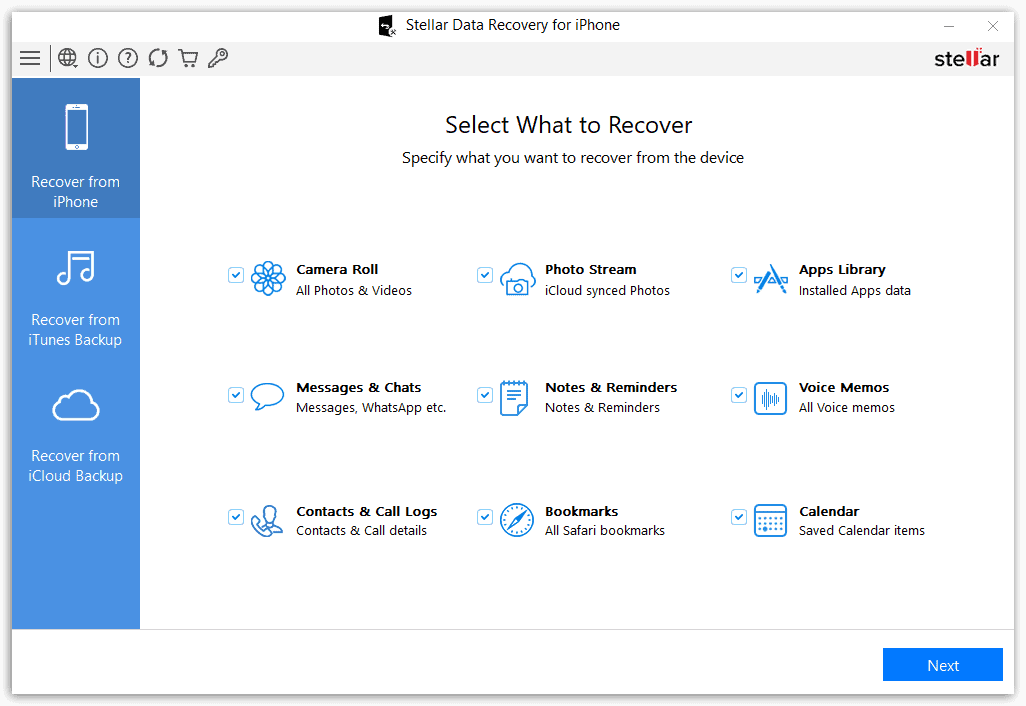Click the cloud icon in sidebar
The image size is (1026, 706).
click(x=76, y=406)
